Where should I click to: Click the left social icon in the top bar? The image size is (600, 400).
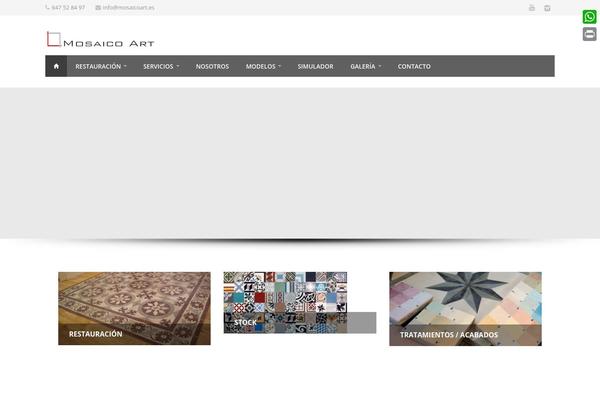[x=532, y=8]
